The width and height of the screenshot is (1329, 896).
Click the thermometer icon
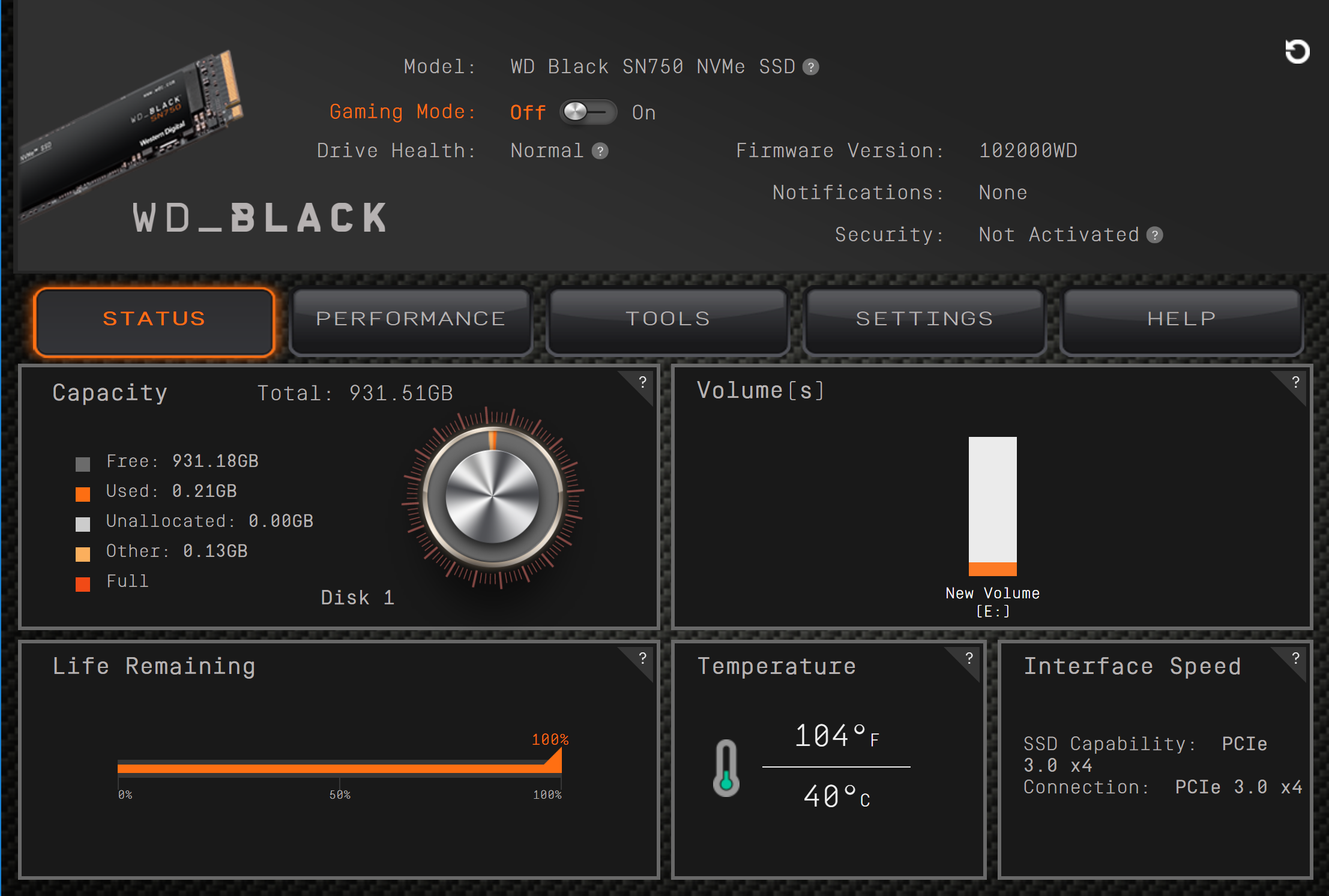pyautogui.click(x=726, y=768)
